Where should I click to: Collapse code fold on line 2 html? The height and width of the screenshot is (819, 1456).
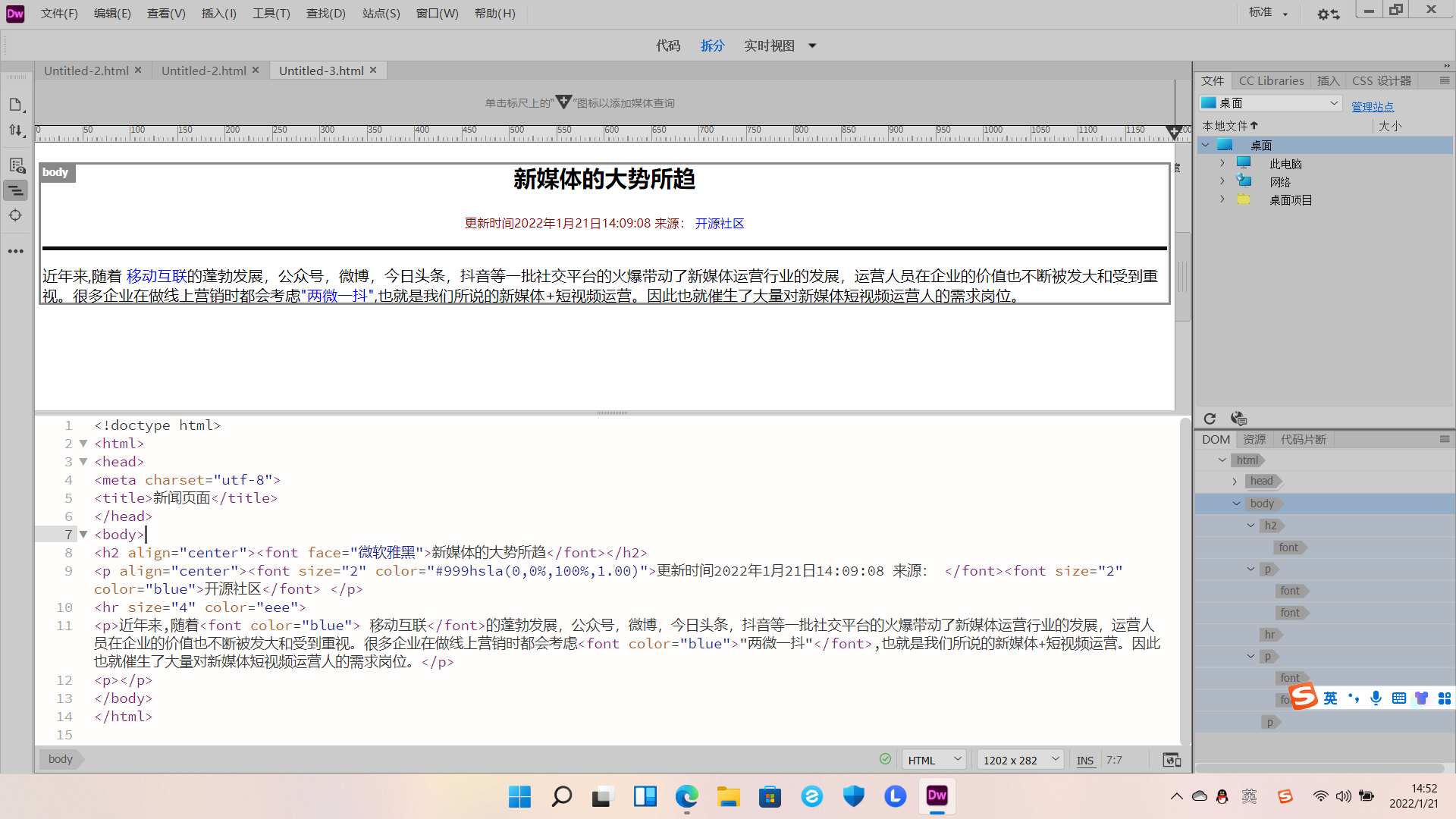coord(83,444)
